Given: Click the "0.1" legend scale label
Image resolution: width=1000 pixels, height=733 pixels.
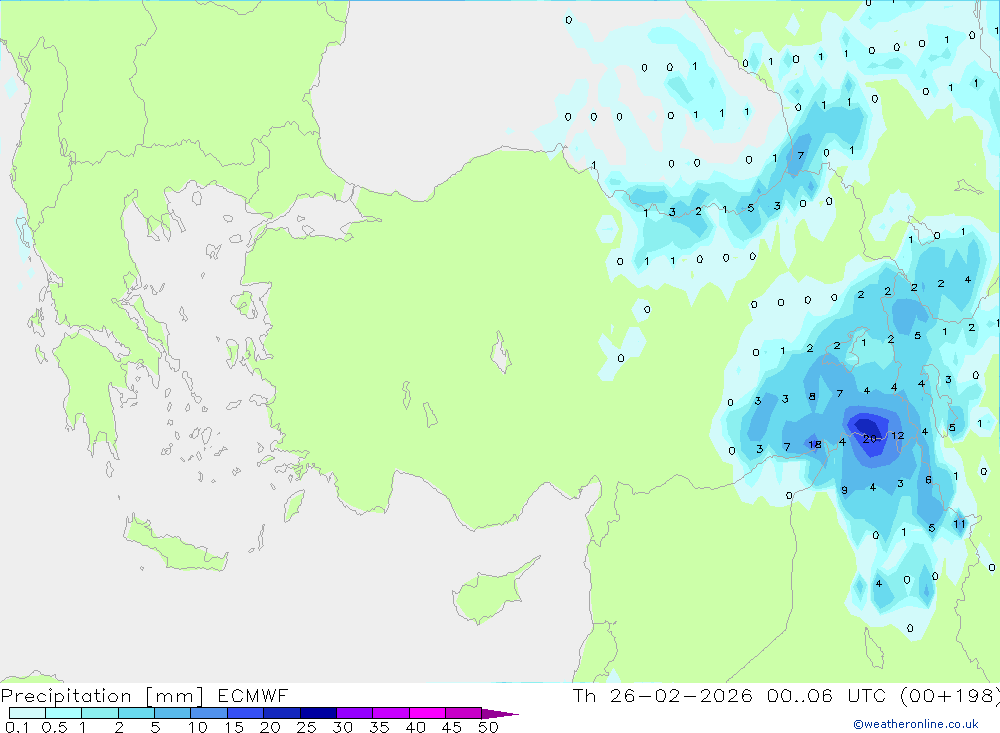Looking at the screenshot, I should tap(17, 727).
